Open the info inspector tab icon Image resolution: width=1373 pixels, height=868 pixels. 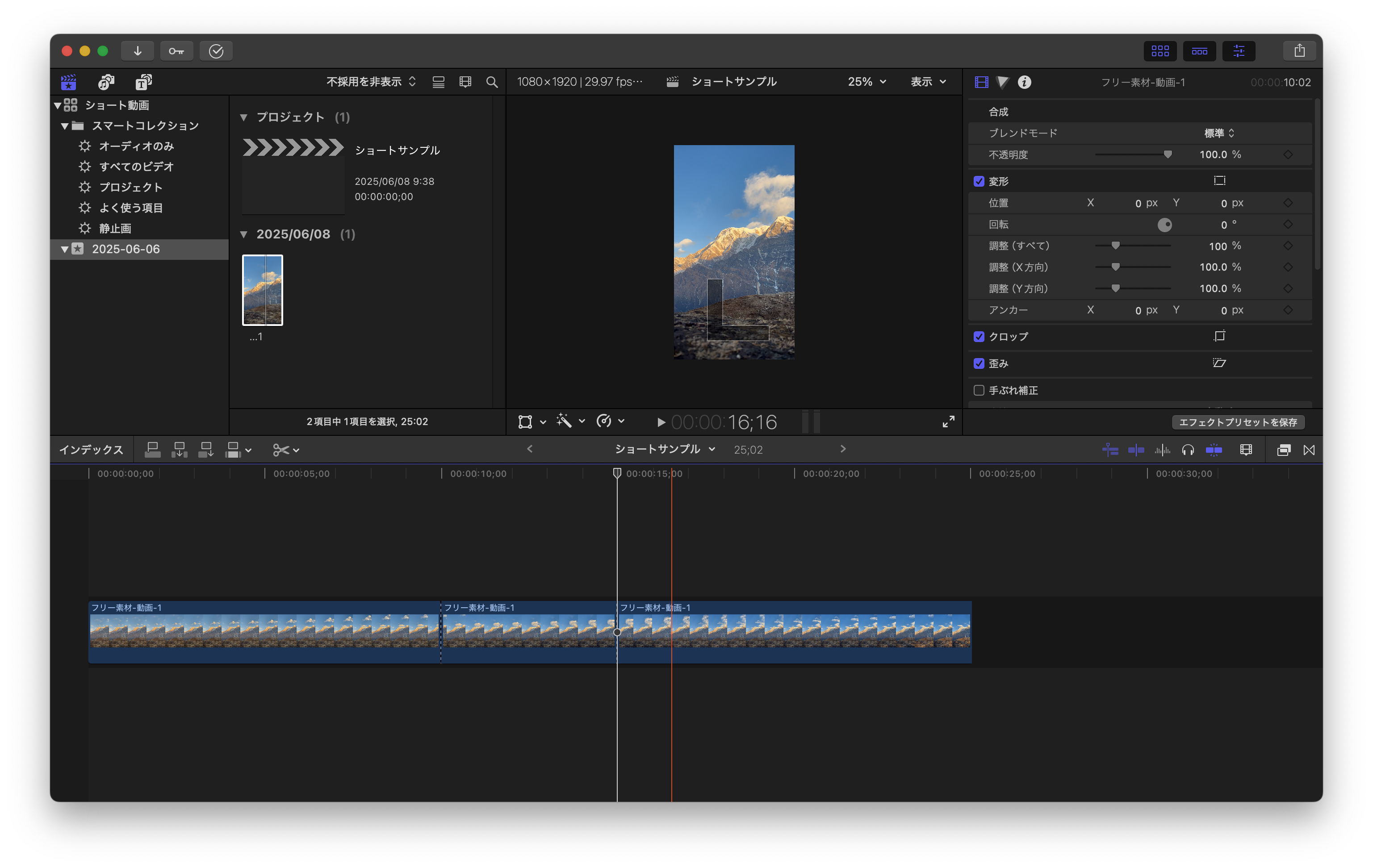(1024, 82)
